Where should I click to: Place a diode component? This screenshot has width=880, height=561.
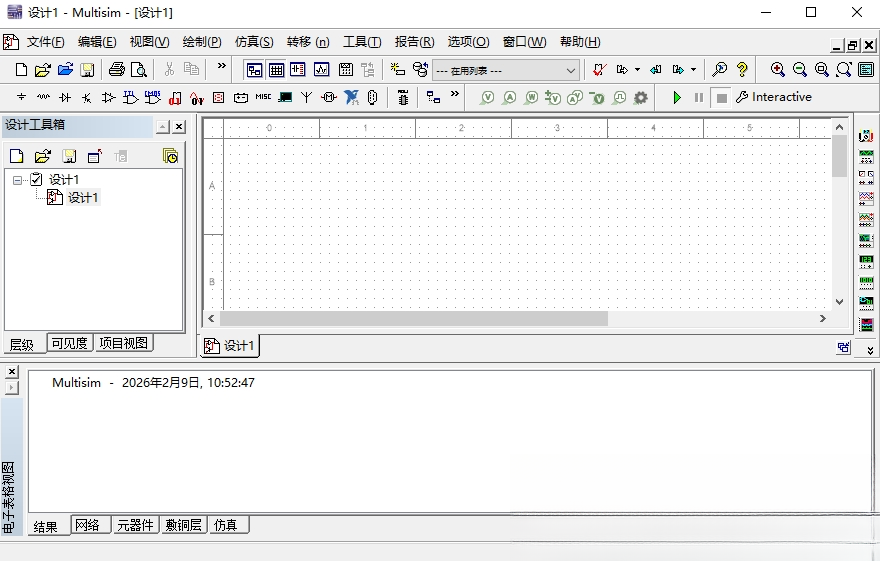pyautogui.click(x=65, y=98)
